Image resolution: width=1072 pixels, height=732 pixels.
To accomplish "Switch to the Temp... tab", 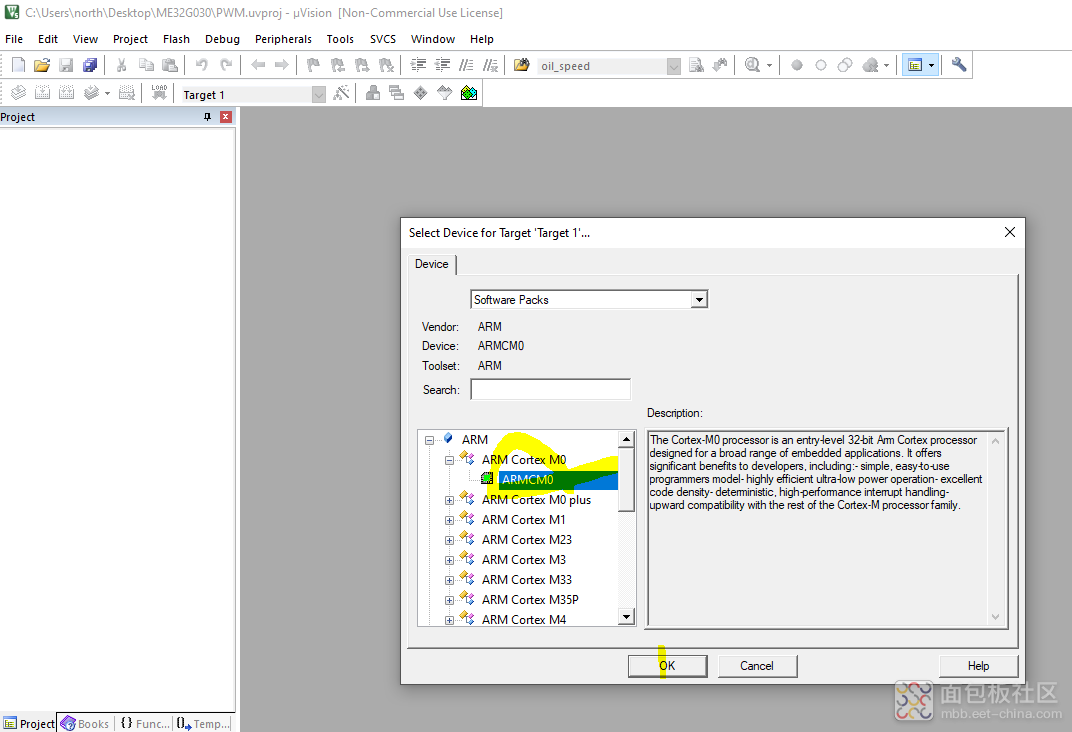I will (204, 723).
